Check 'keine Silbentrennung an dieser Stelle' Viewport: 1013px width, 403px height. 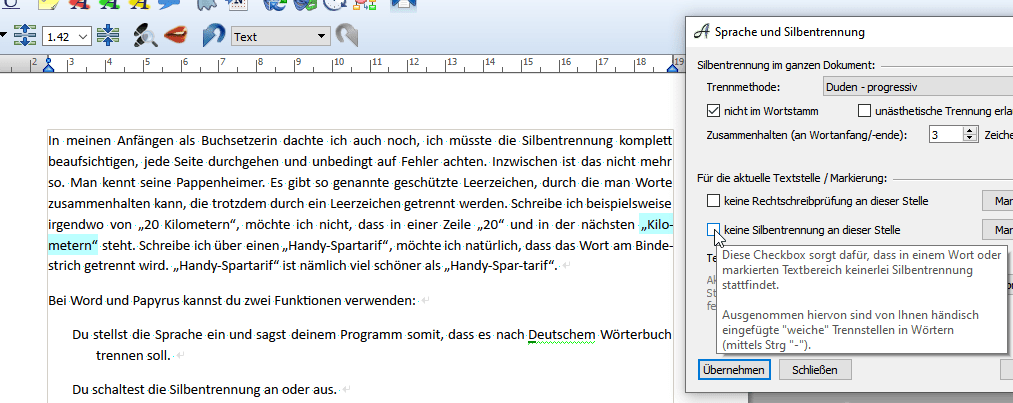pyautogui.click(x=713, y=230)
